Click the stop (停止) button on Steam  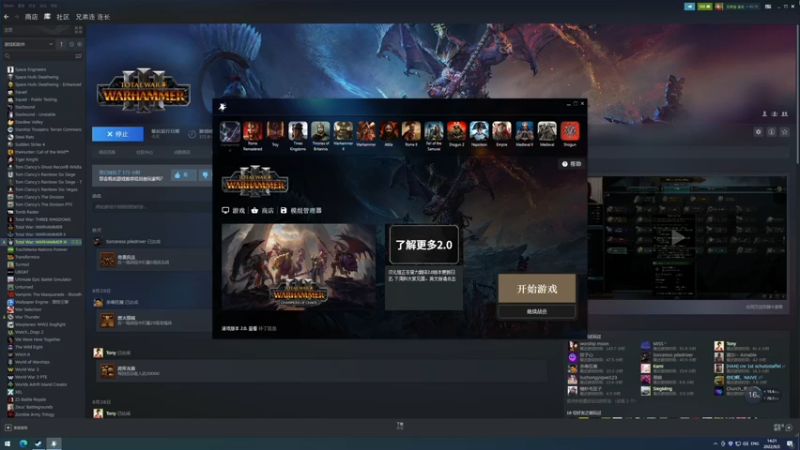pos(117,134)
